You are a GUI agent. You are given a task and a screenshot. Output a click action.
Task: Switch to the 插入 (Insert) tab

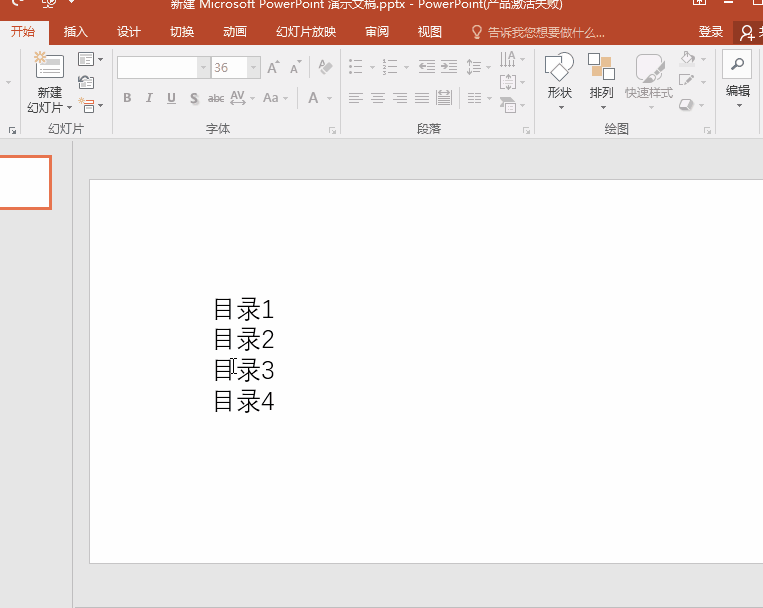[76, 32]
